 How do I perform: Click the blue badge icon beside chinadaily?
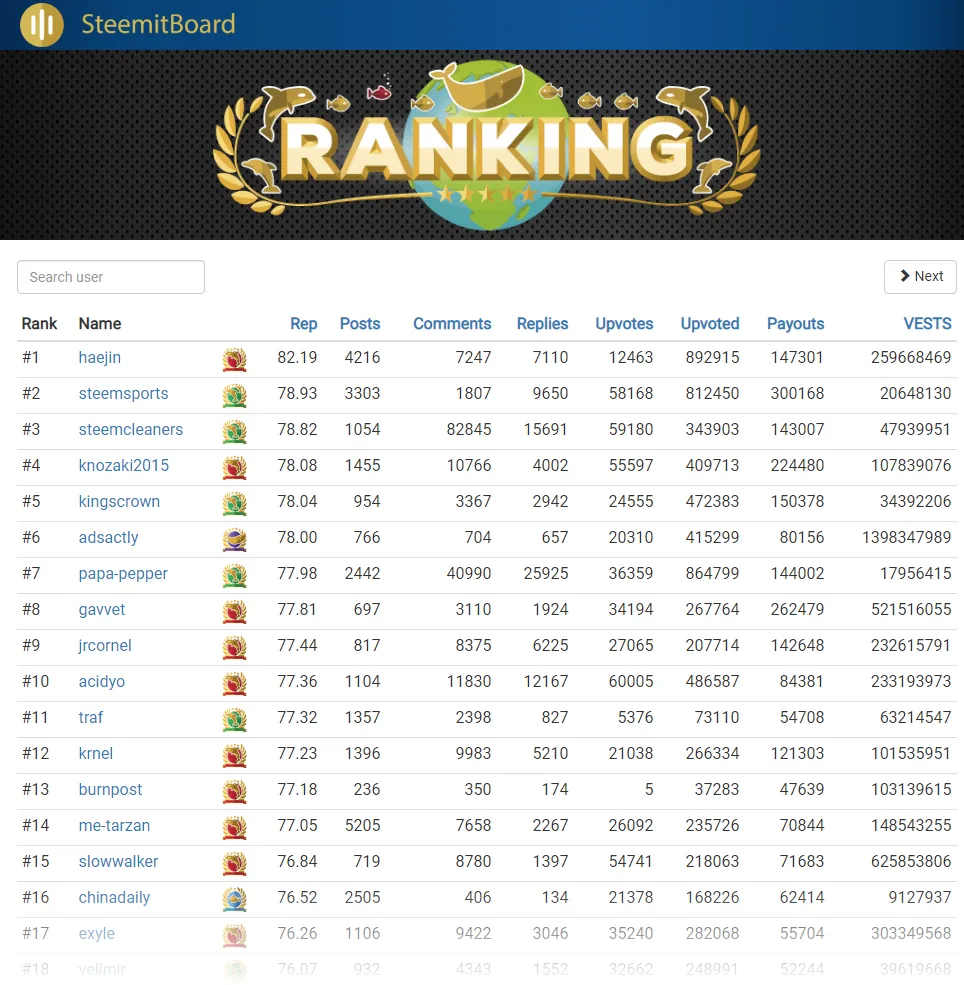coord(235,900)
